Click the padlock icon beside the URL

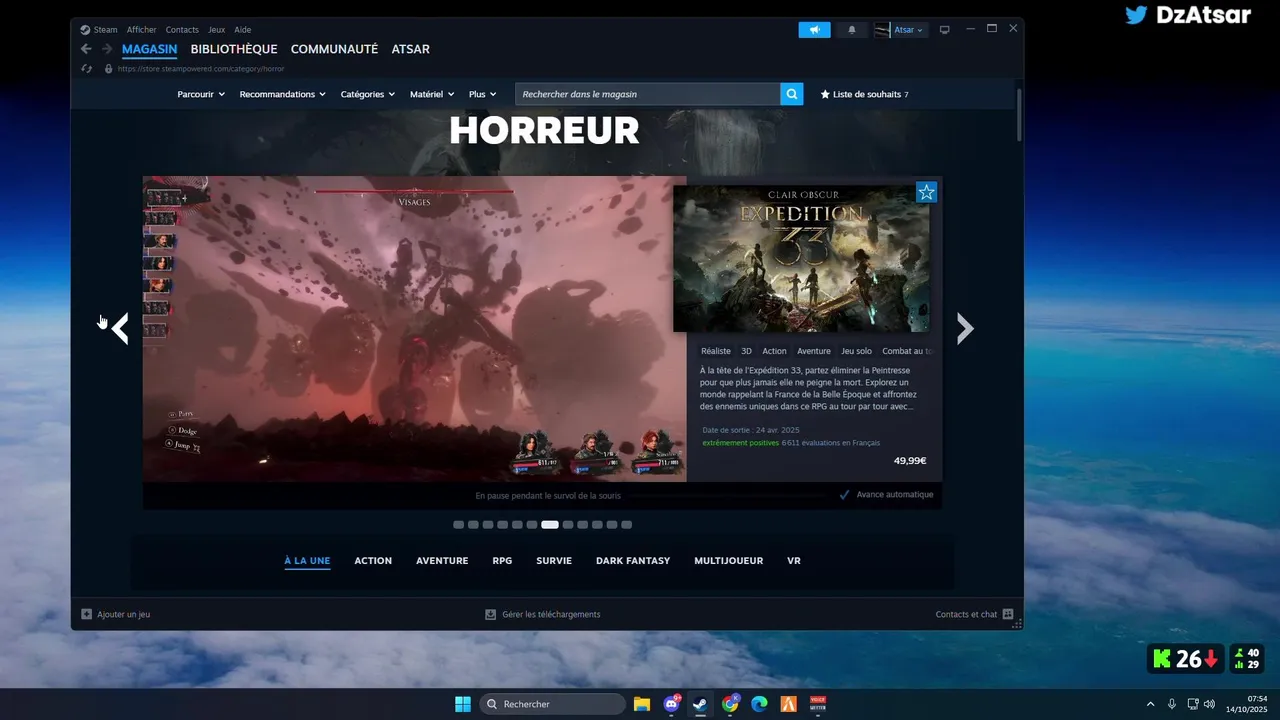point(108,69)
